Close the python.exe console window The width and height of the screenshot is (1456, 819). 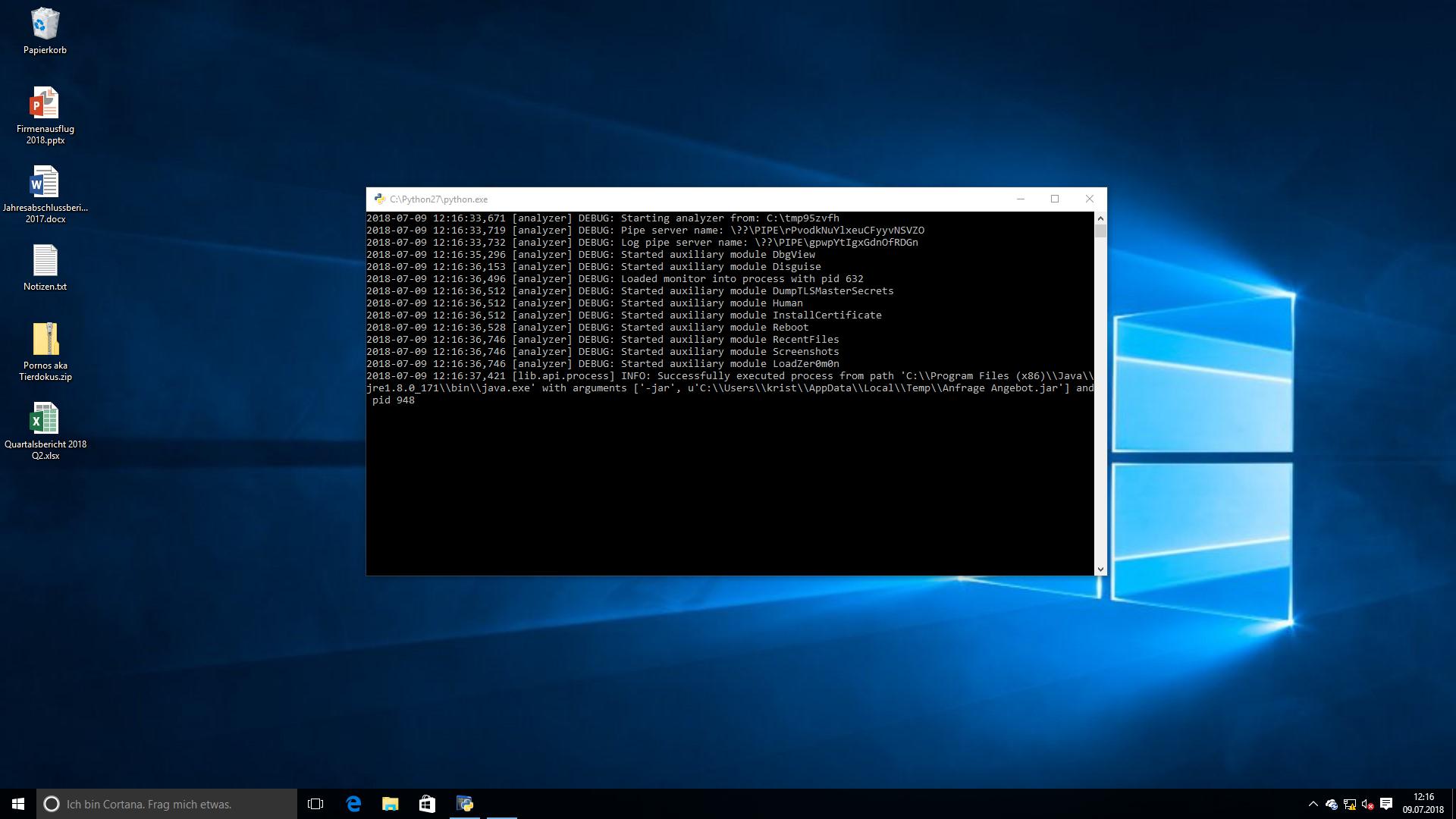[1090, 199]
